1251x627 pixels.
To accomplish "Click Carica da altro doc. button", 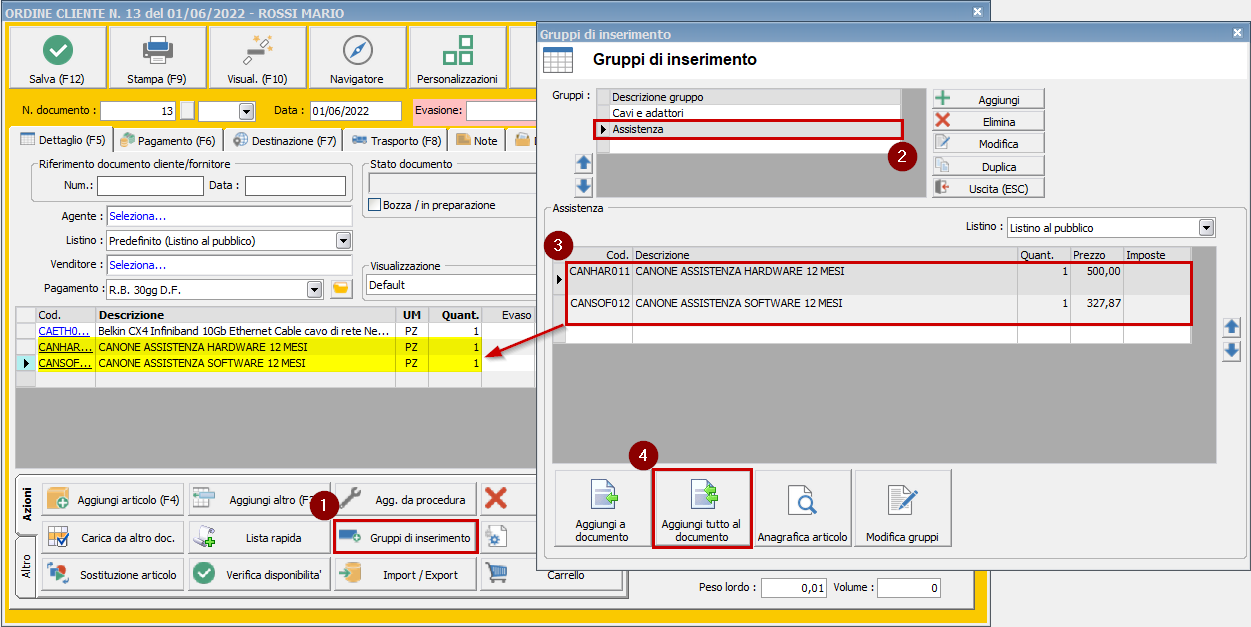I will [x=113, y=537].
